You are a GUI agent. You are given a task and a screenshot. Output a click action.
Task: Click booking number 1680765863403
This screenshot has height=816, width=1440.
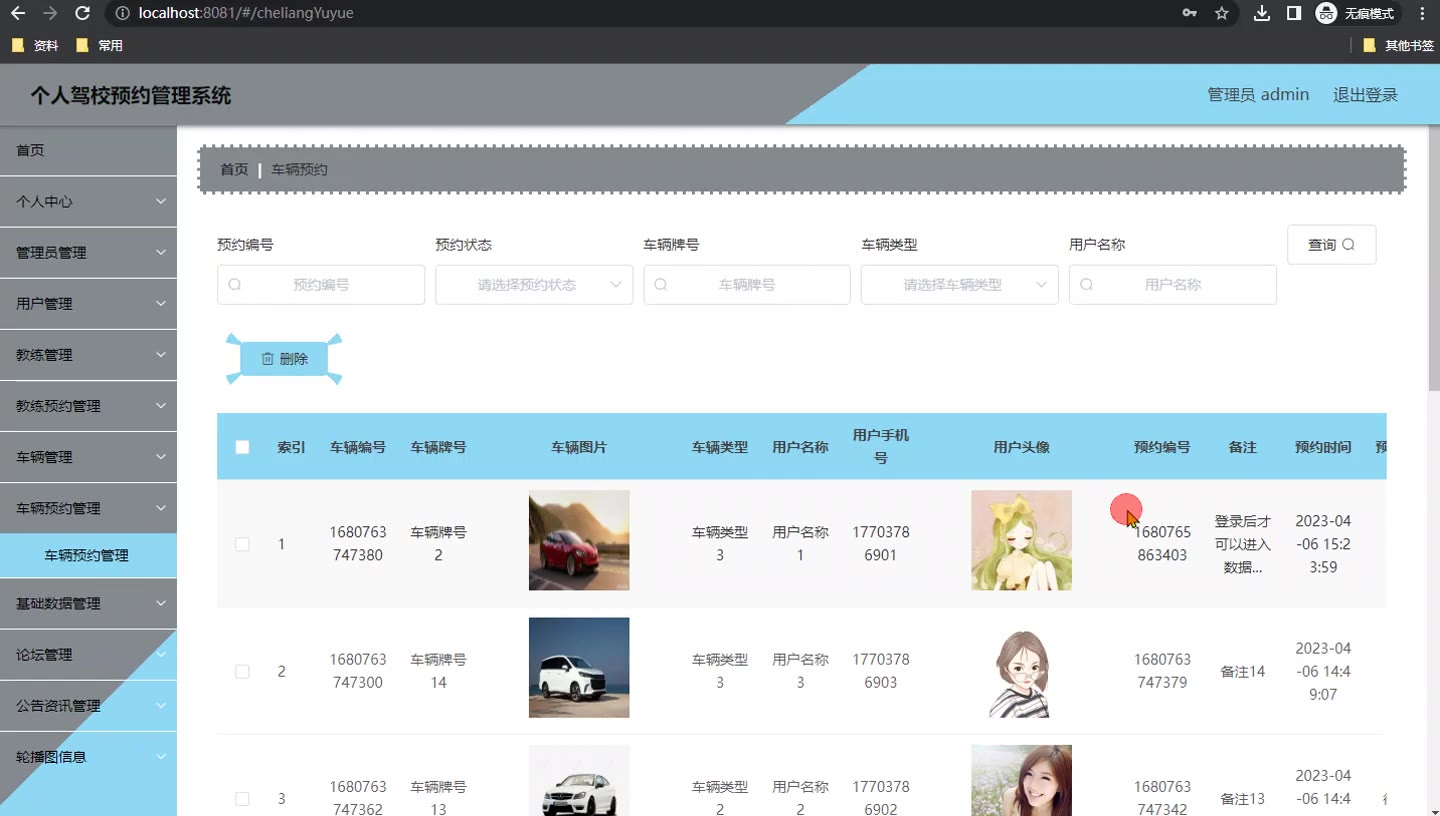pos(1162,544)
